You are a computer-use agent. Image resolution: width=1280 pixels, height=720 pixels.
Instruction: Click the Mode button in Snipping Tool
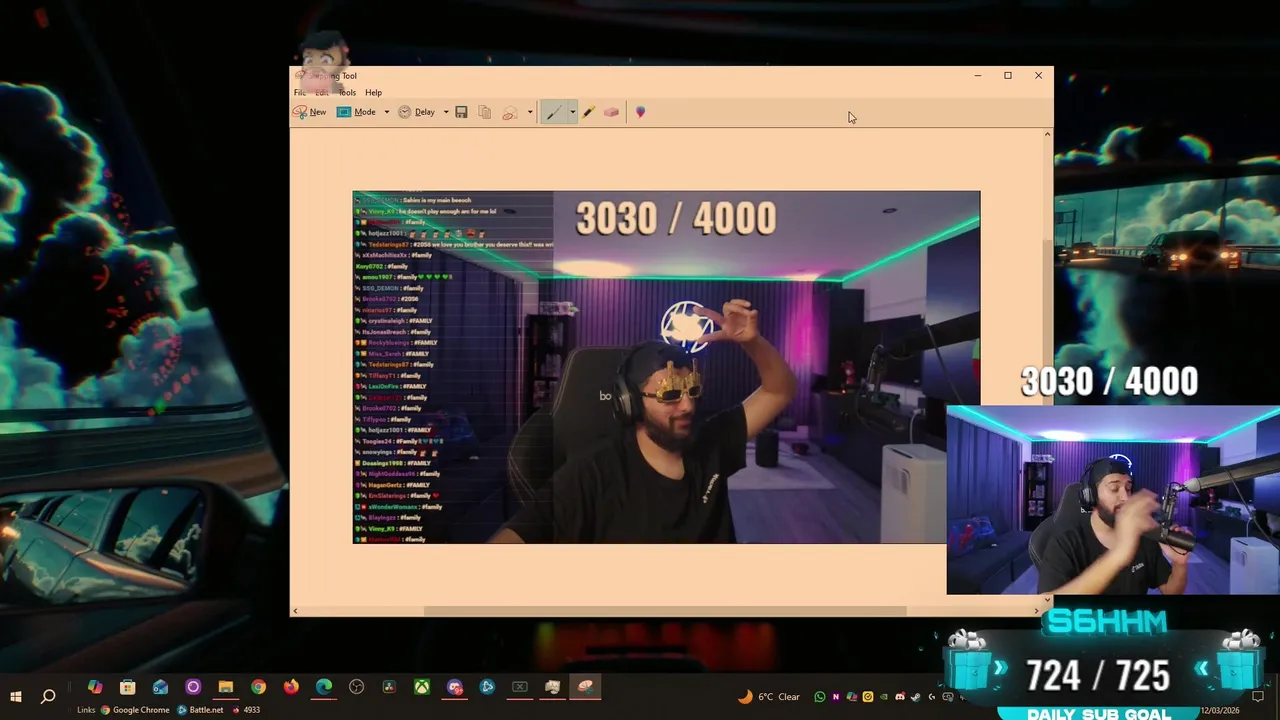356,112
